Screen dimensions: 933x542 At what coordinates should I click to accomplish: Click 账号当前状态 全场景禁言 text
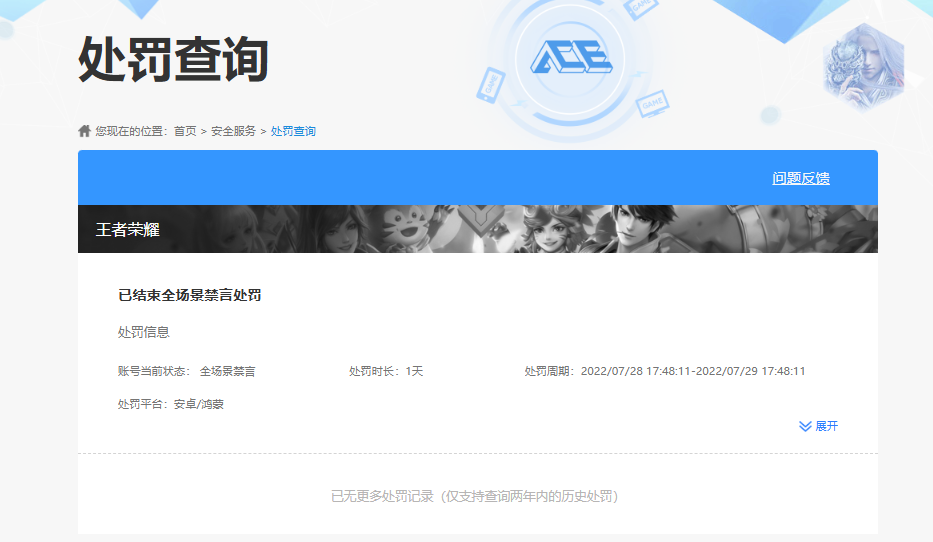pyautogui.click(x=186, y=371)
